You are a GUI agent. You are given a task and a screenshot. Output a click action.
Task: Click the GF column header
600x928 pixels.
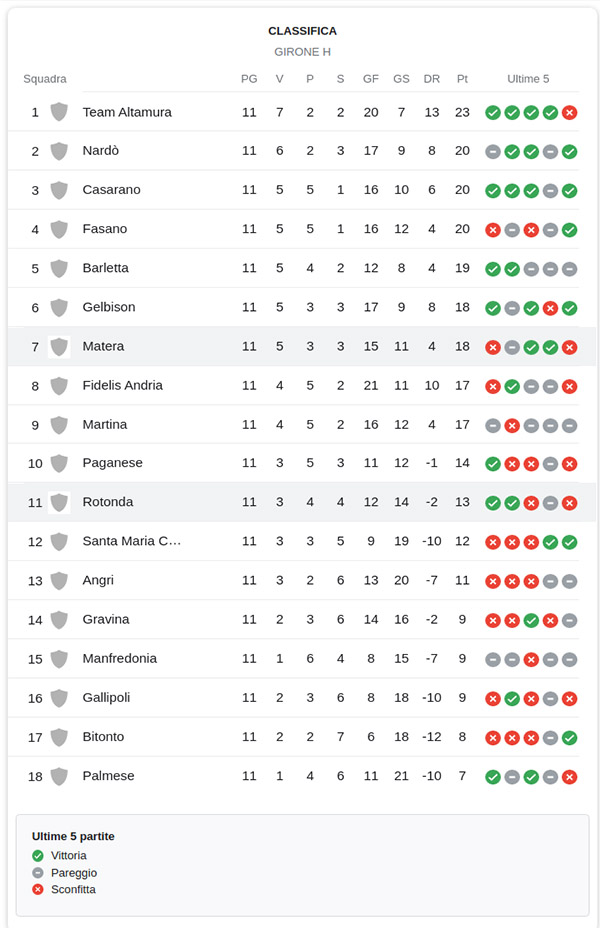tap(370, 79)
